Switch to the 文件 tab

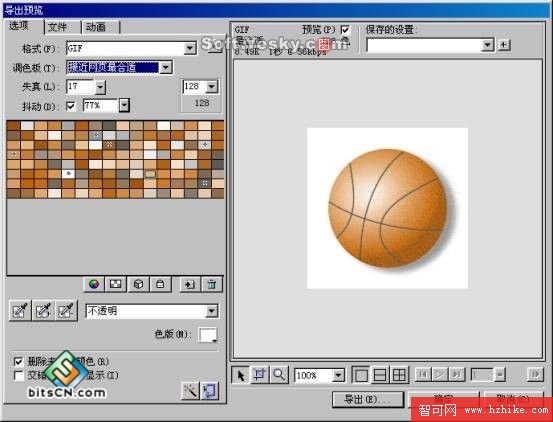(63, 27)
